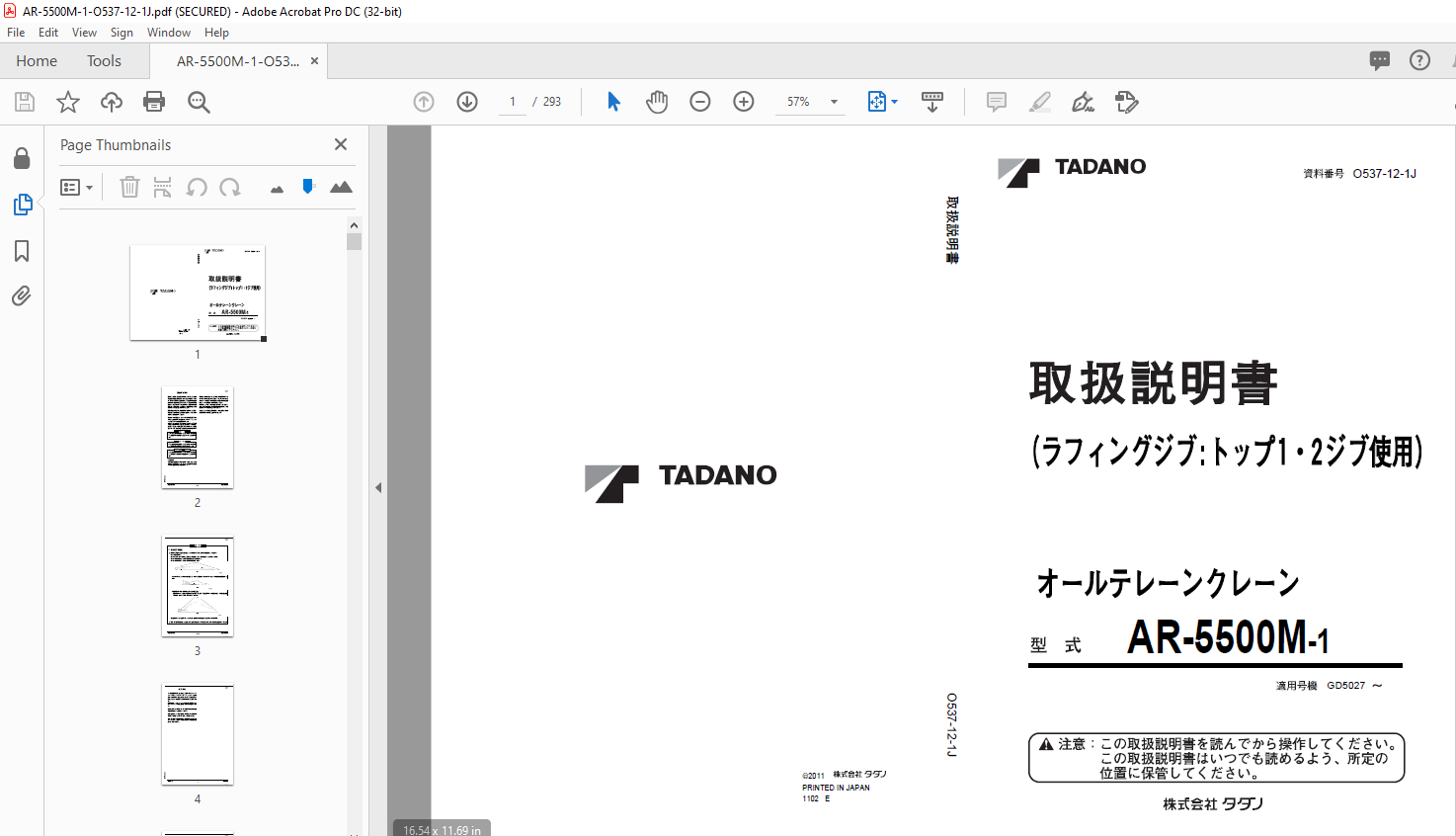This screenshot has width=1456, height=836.
Task: Add a sticky note comment
Action: [x=997, y=102]
